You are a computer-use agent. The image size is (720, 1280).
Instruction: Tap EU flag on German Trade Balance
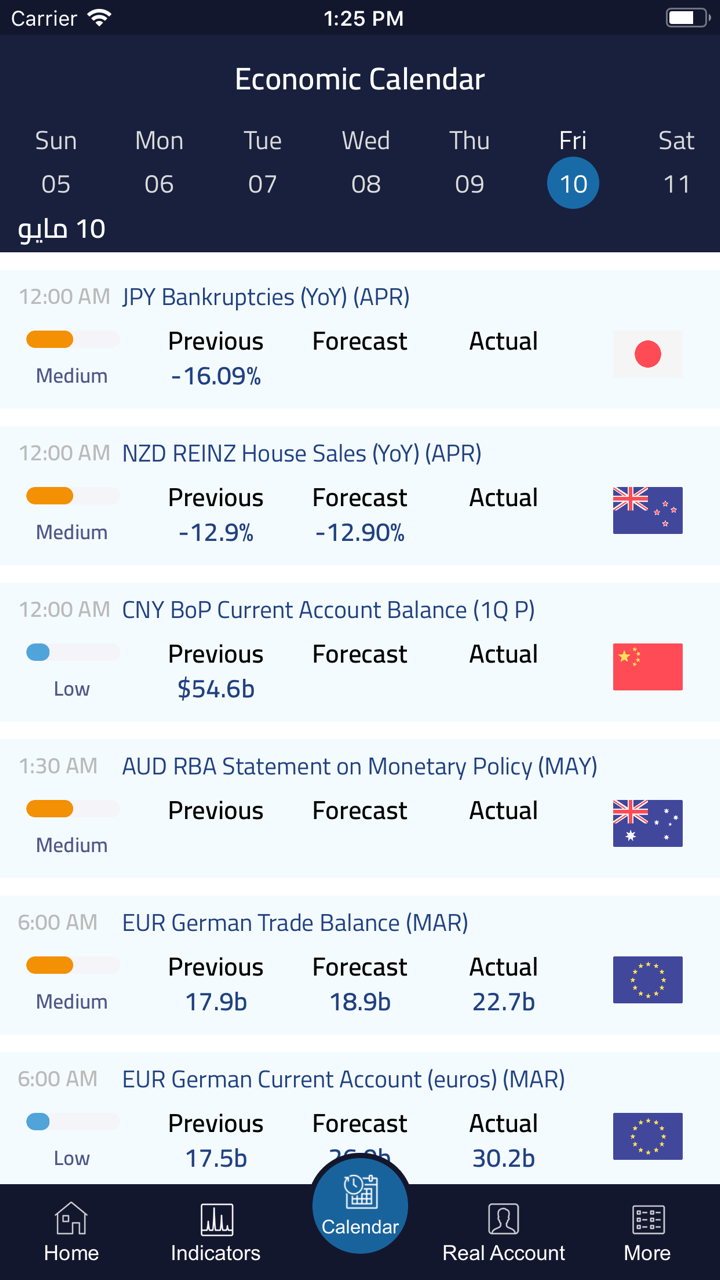coord(648,980)
